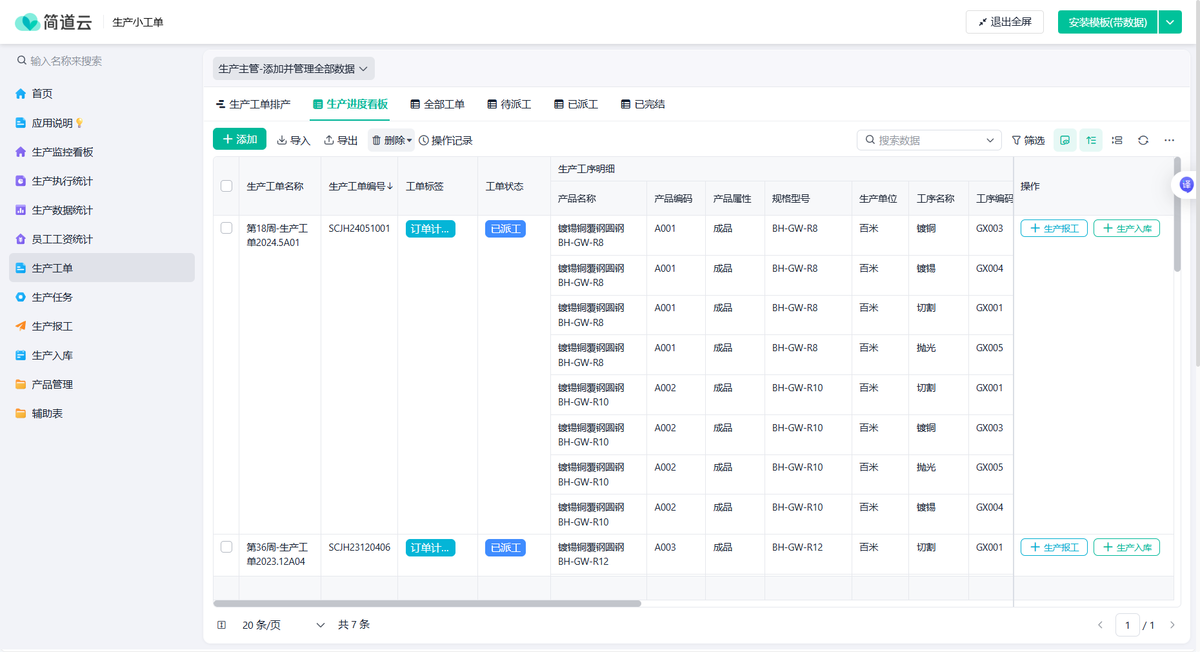The image size is (1200, 652).
Task: Check the SCJH23120406 work order row
Action: click(226, 547)
